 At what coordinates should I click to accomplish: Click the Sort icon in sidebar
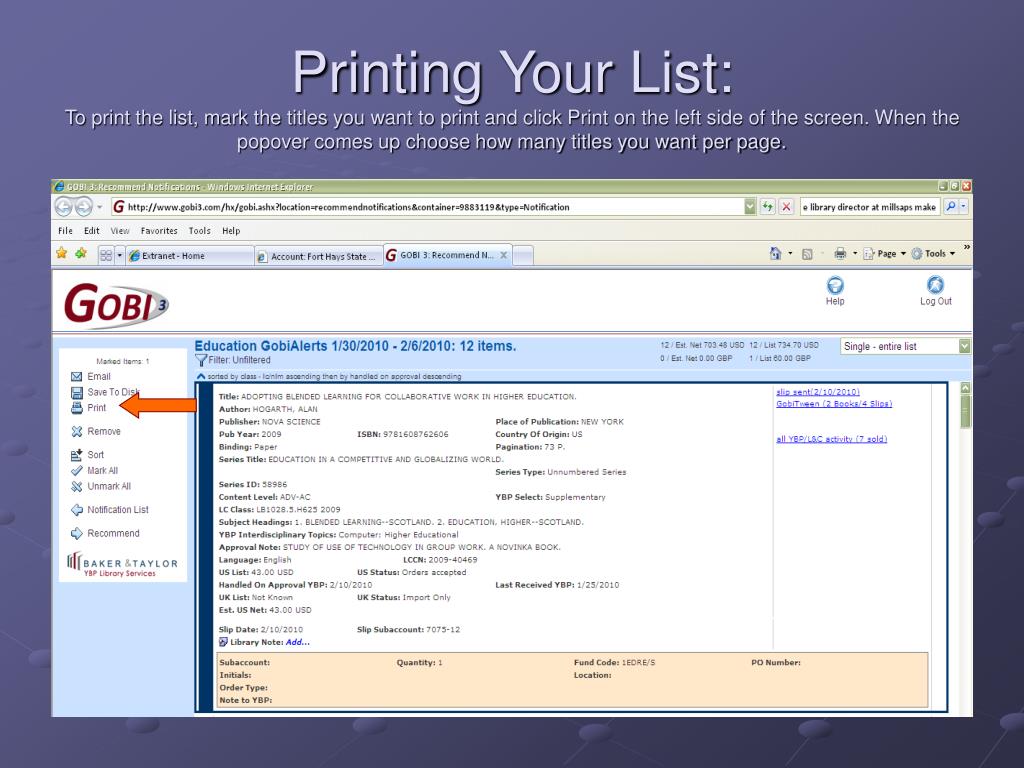click(76, 455)
